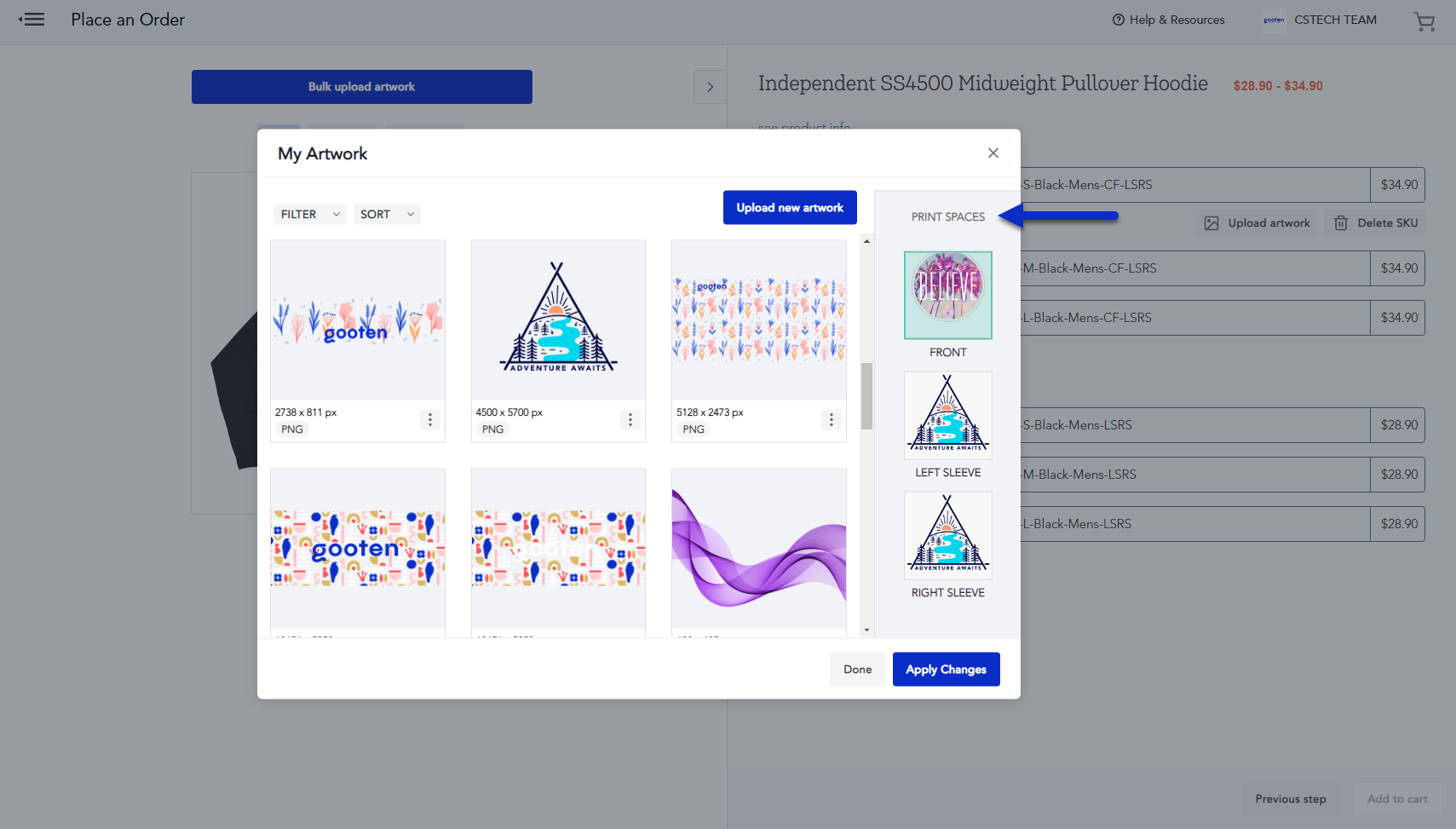1456x829 pixels.
Task: Click the right chevron expander beside Bulk upload
Action: coord(710,87)
